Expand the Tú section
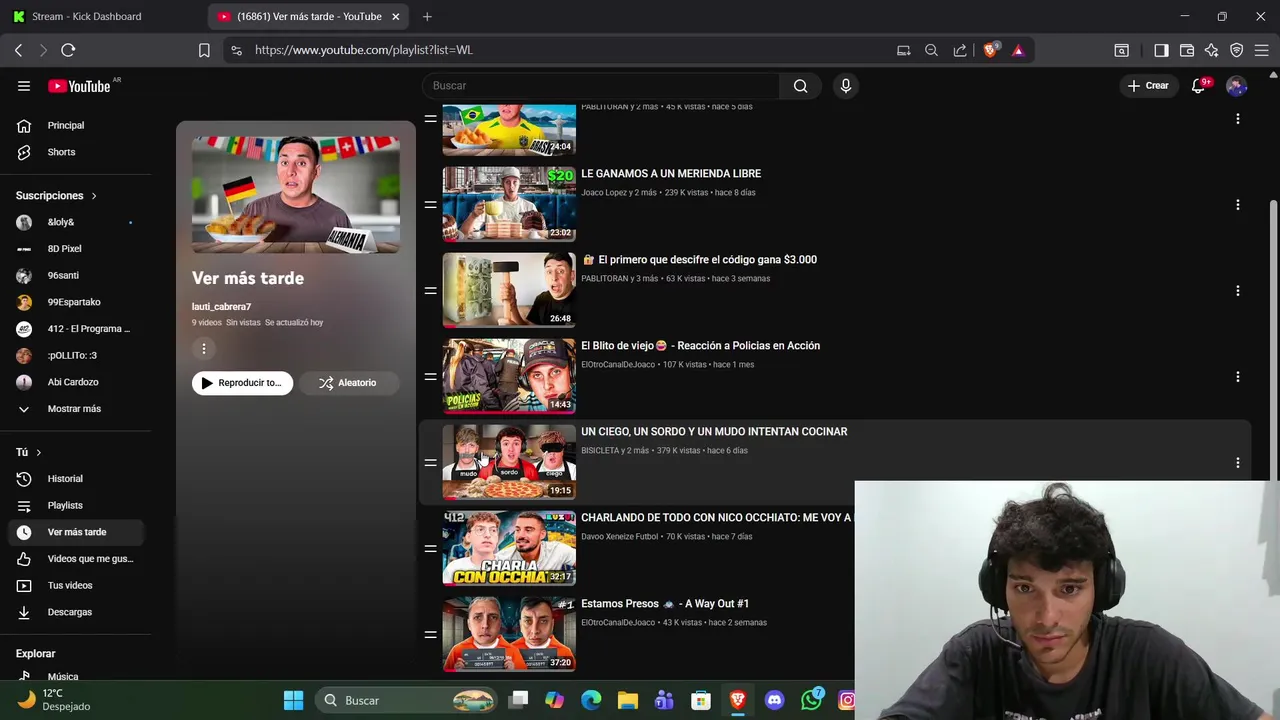 pos(28,453)
